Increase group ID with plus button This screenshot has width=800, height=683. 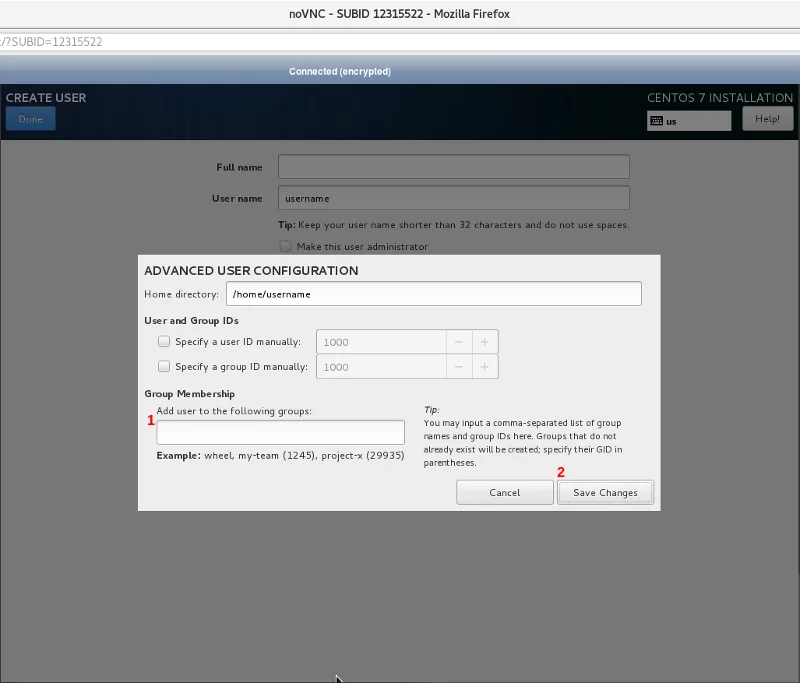(485, 367)
